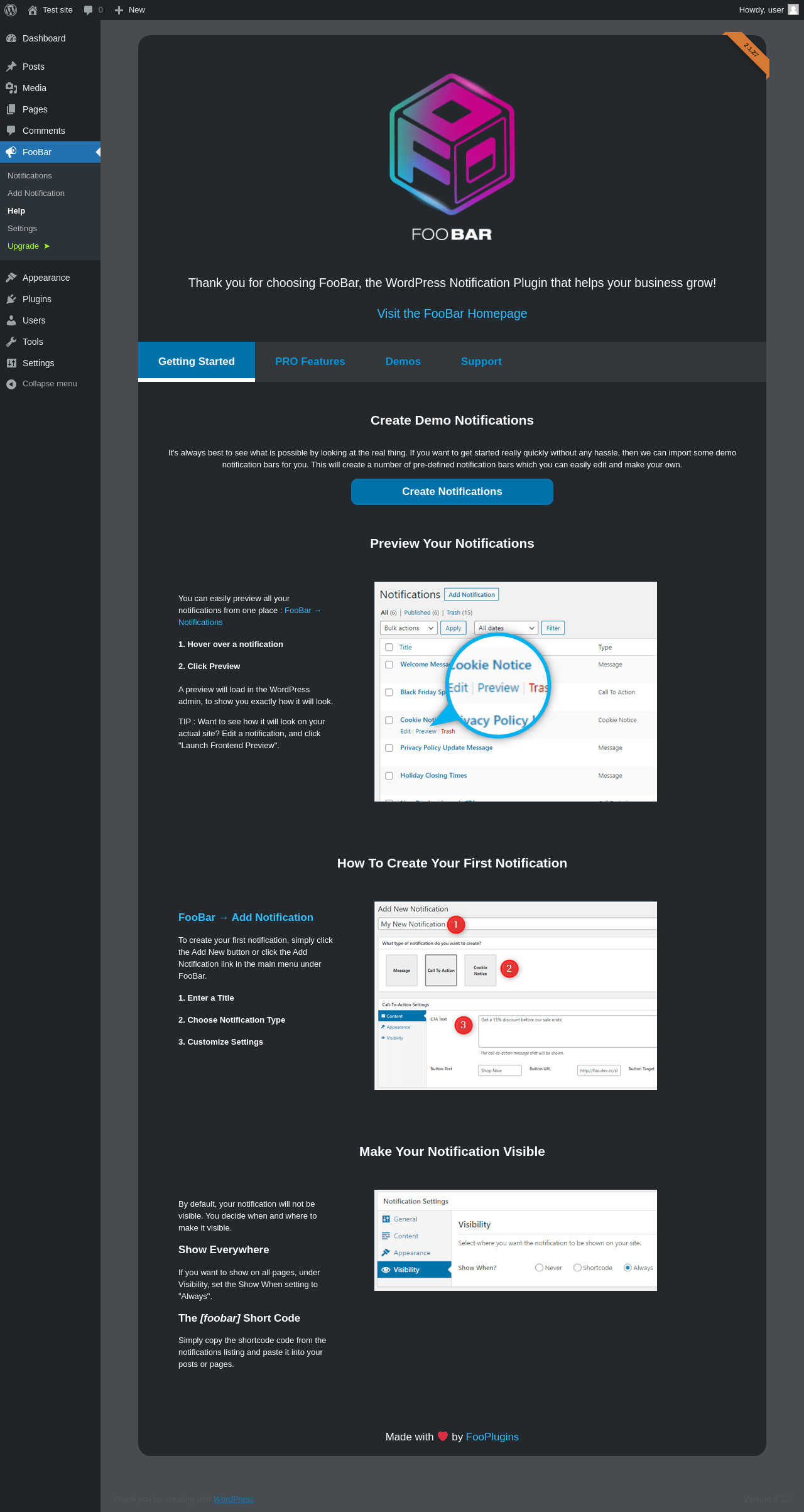The image size is (804, 1512).
Task: Open the WordPress logo menu
Action: (x=11, y=10)
